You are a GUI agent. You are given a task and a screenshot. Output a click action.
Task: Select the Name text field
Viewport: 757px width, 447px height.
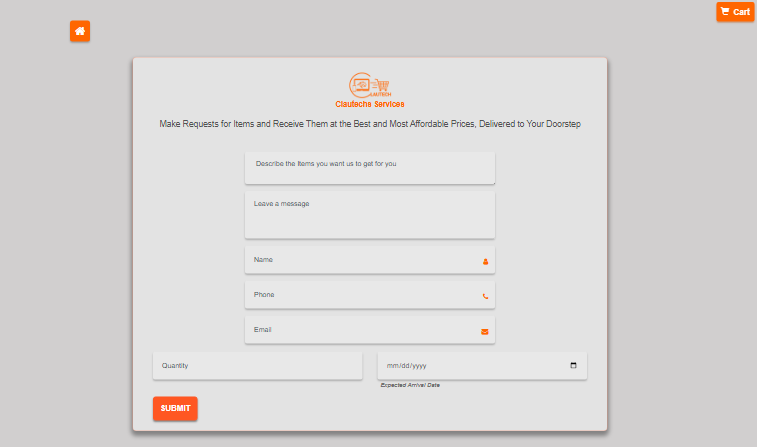(360, 260)
